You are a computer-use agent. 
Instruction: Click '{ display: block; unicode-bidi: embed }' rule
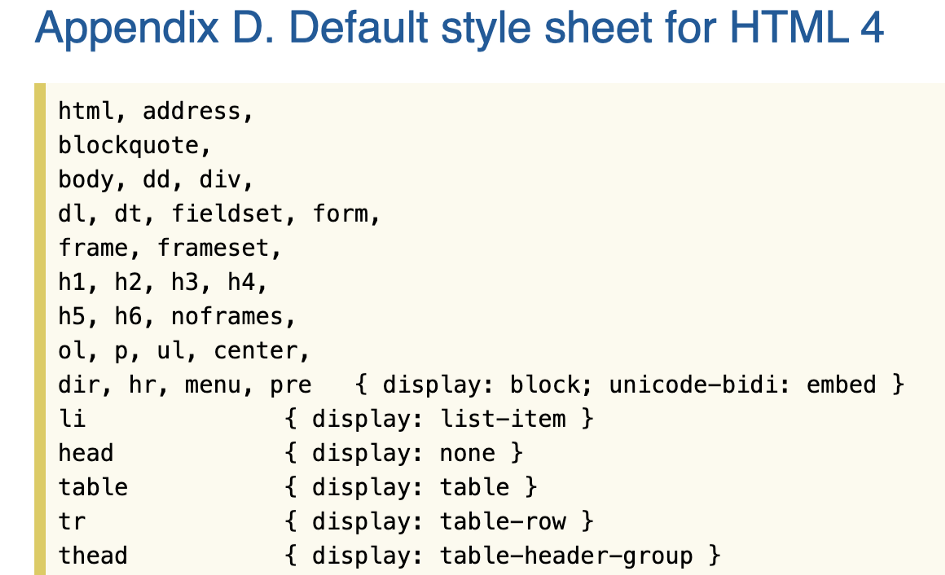(630, 385)
